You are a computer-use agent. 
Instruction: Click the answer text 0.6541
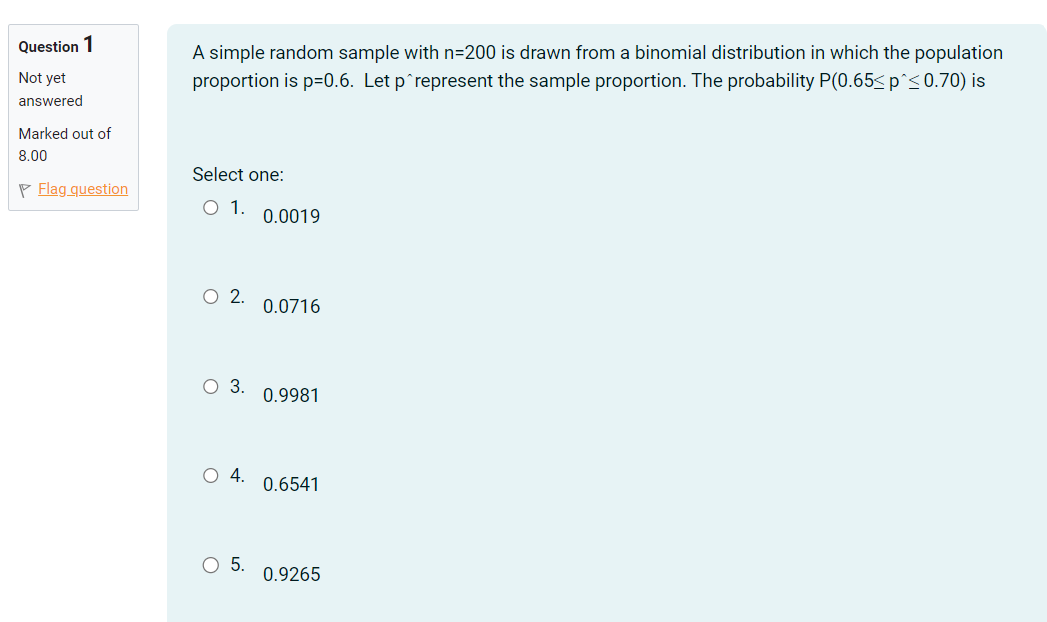point(290,484)
